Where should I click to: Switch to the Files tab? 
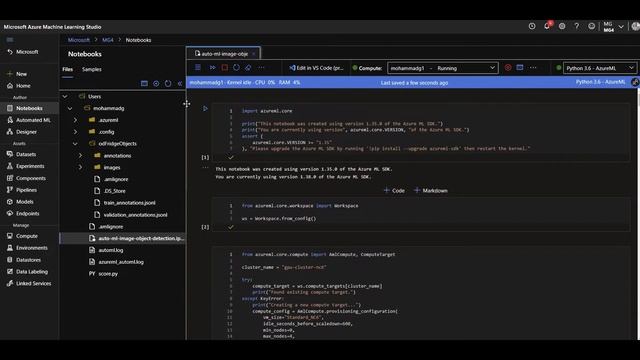[x=68, y=69]
